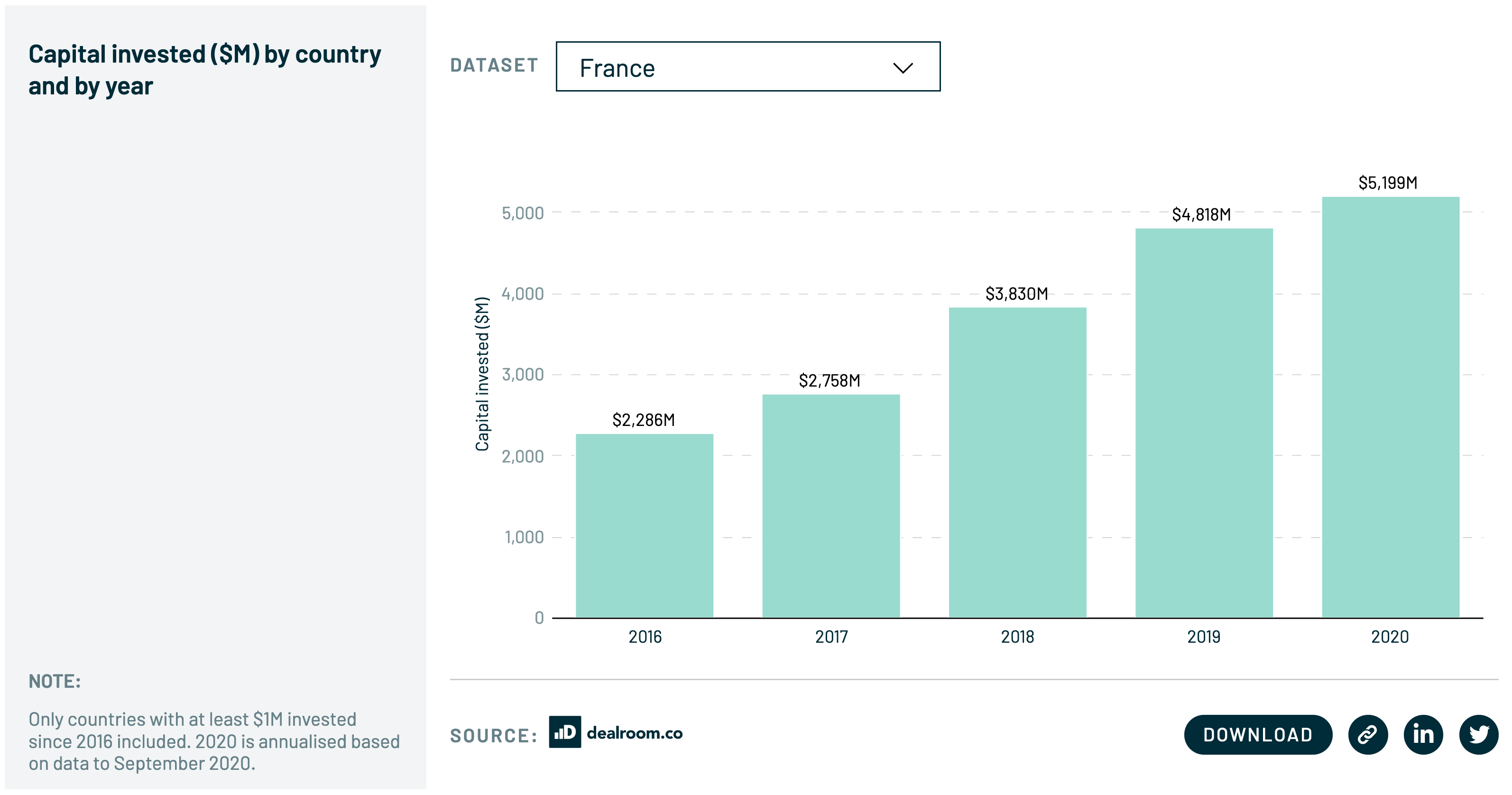Select the 2017 capital invested bar

pos(830,506)
